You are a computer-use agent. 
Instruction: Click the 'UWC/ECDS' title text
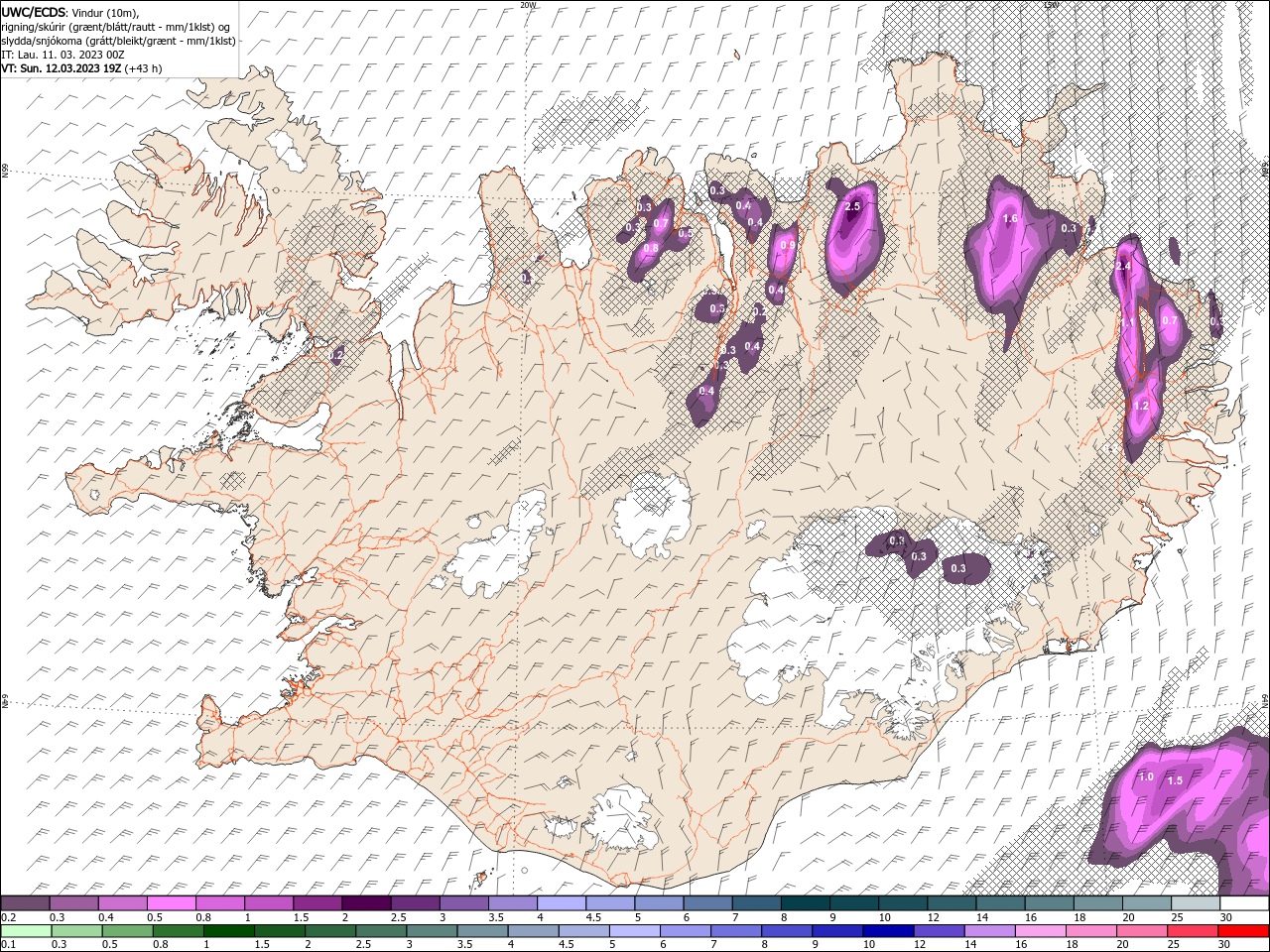34,11
